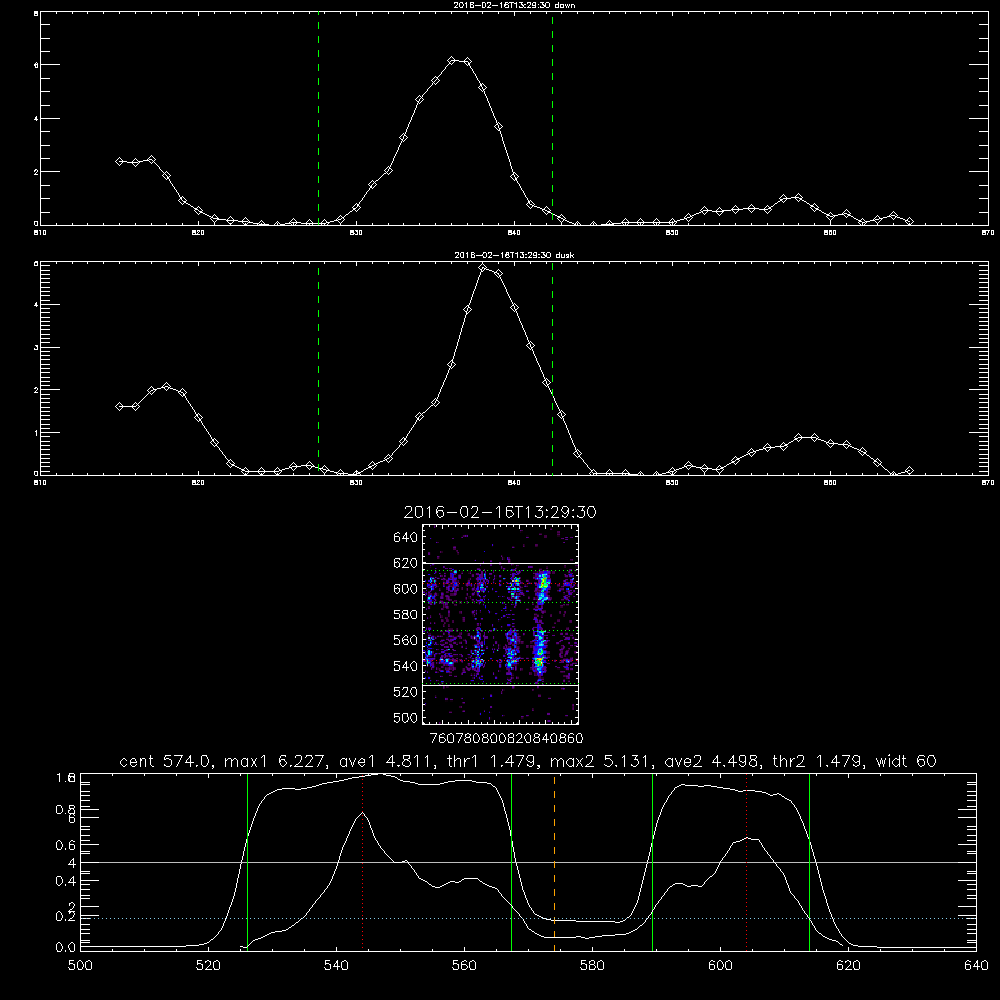
Task: Click the lower white horizontal line in the spectrogram
Action: tap(501, 686)
